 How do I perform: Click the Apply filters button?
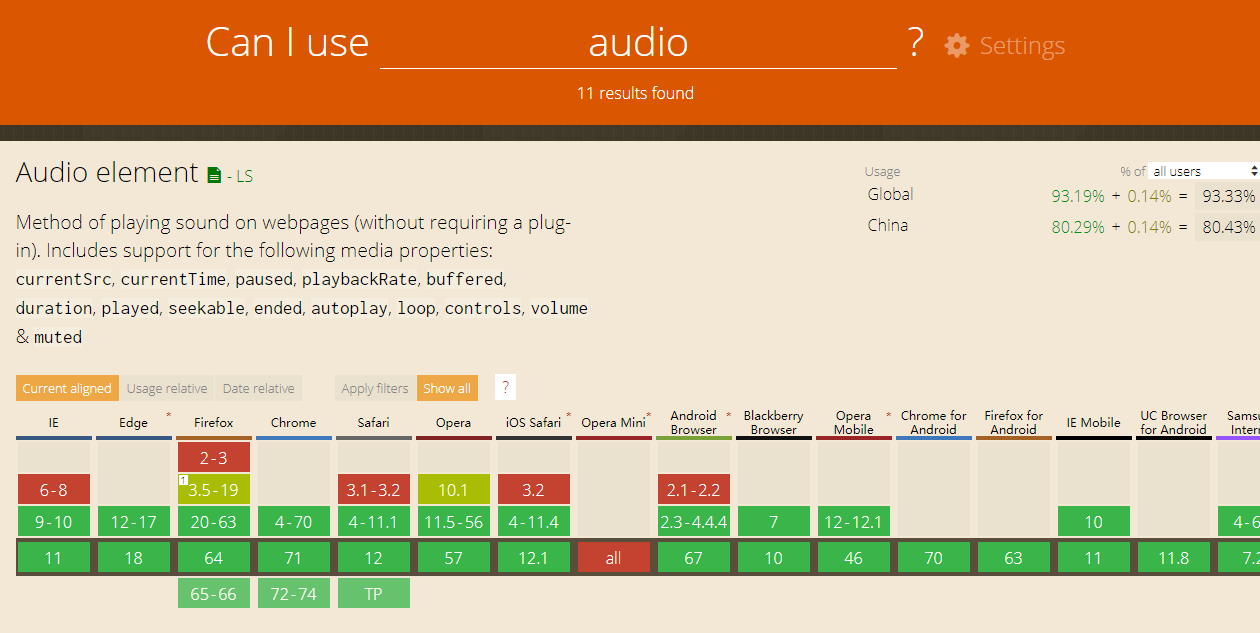tap(375, 388)
